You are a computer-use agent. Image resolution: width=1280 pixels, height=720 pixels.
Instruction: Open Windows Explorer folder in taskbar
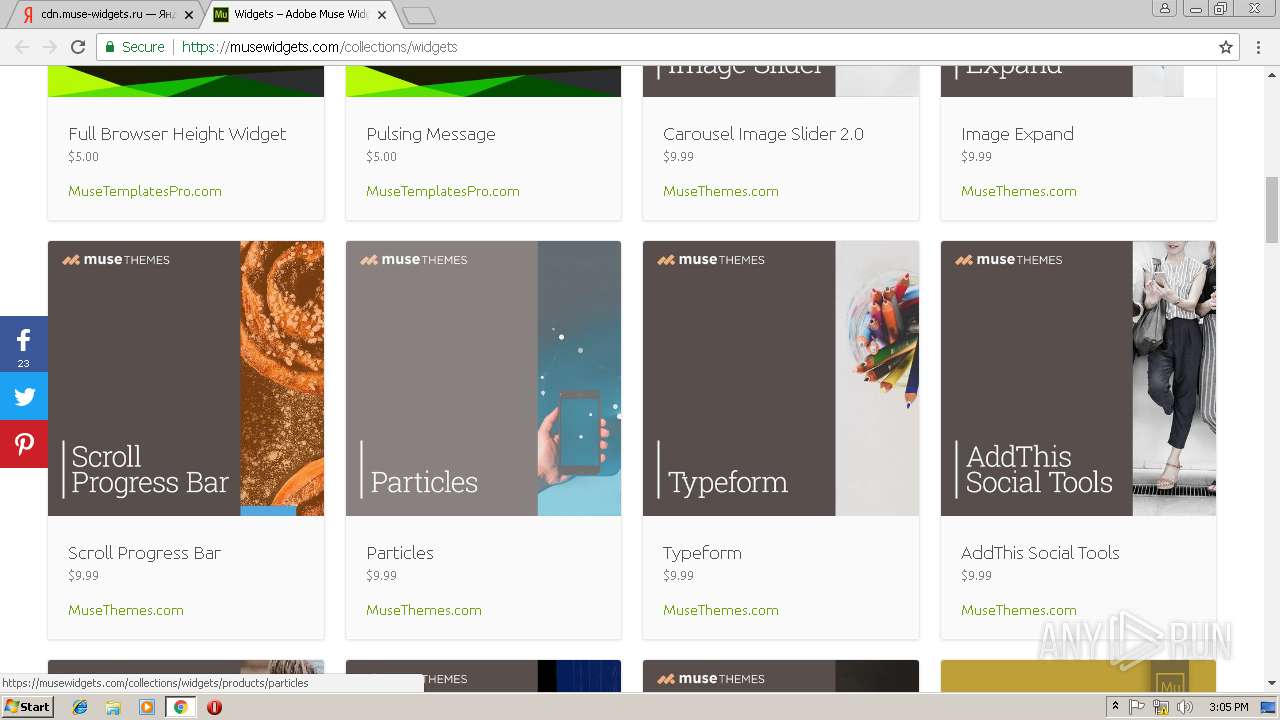click(113, 707)
